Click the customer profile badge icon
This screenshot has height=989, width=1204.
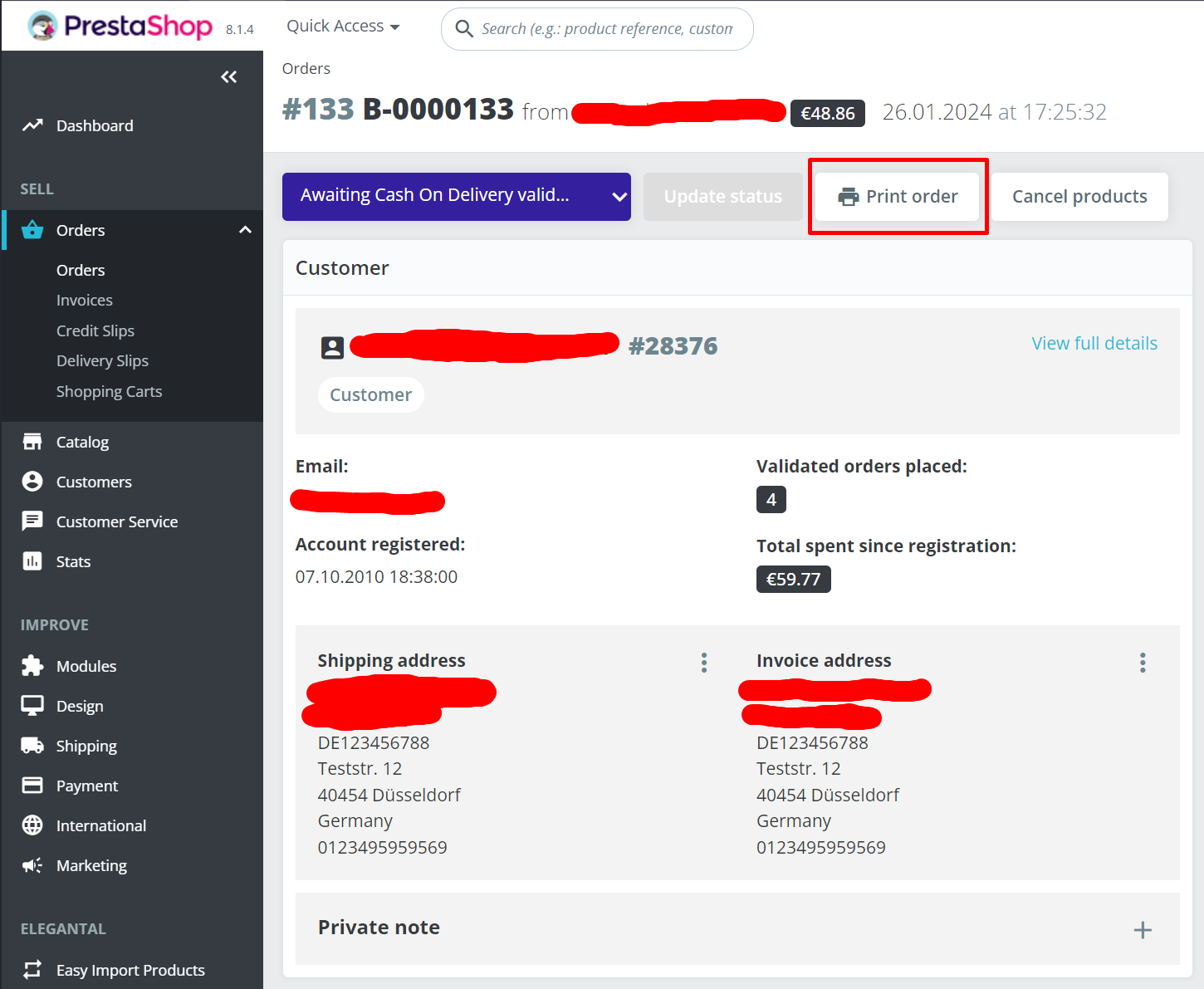click(x=332, y=347)
